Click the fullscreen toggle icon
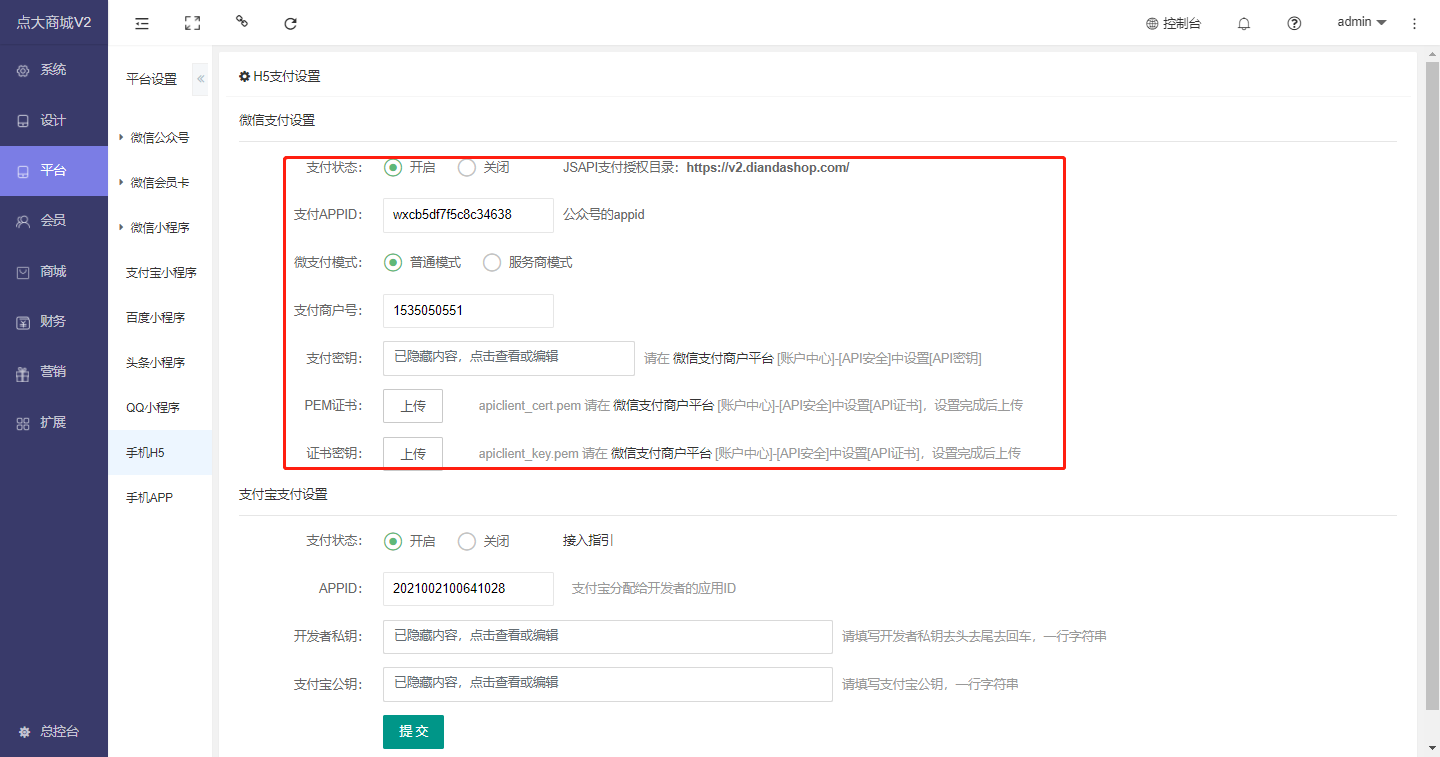1440x757 pixels. (x=193, y=23)
